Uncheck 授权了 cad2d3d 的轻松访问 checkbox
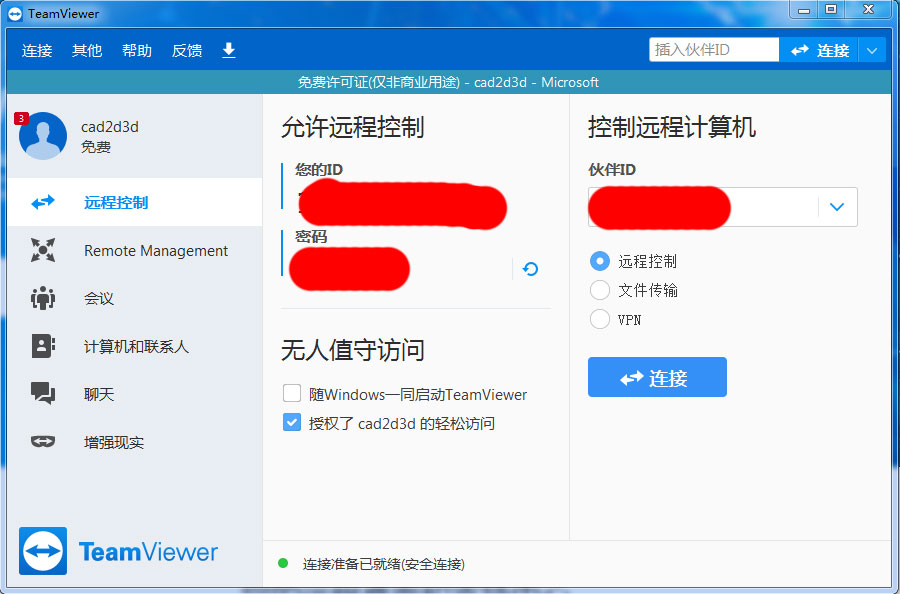This screenshot has width=900, height=594. (292, 423)
